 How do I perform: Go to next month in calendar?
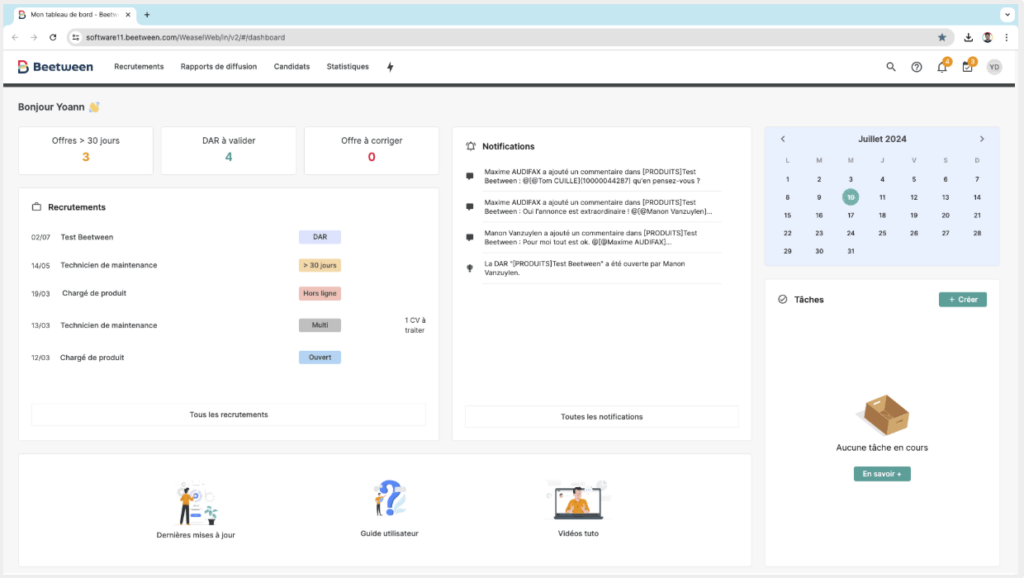tap(982, 139)
